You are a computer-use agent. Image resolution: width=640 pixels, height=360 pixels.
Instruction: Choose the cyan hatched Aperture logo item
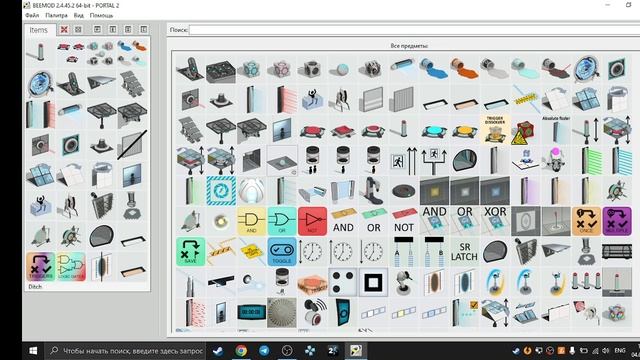(x=221, y=191)
